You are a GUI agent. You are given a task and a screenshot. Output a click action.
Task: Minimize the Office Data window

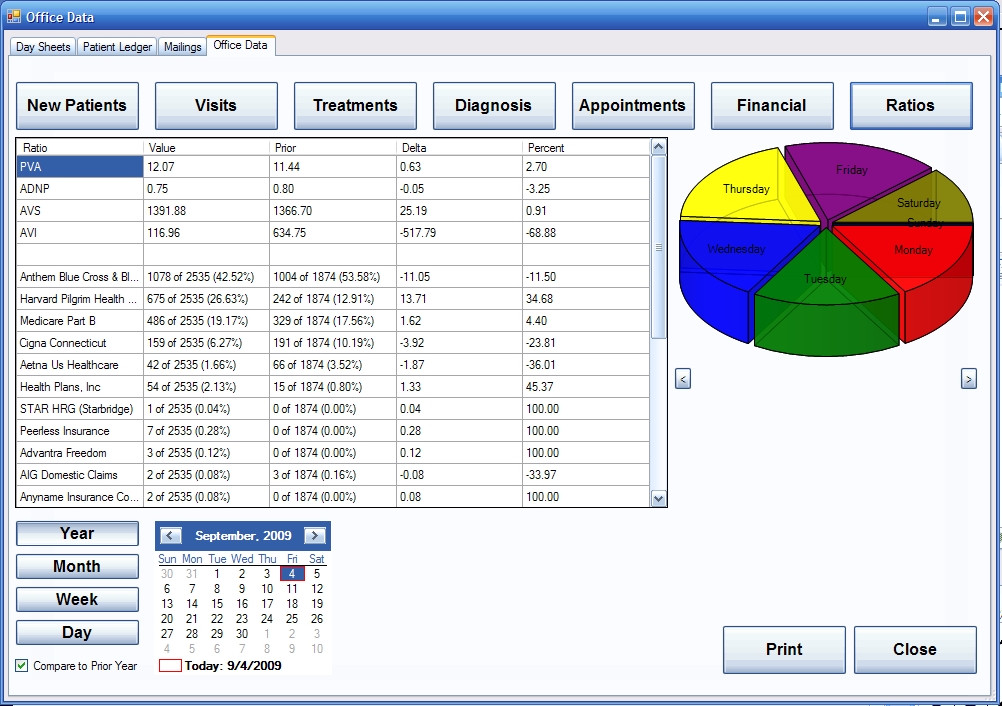coord(937,17)
